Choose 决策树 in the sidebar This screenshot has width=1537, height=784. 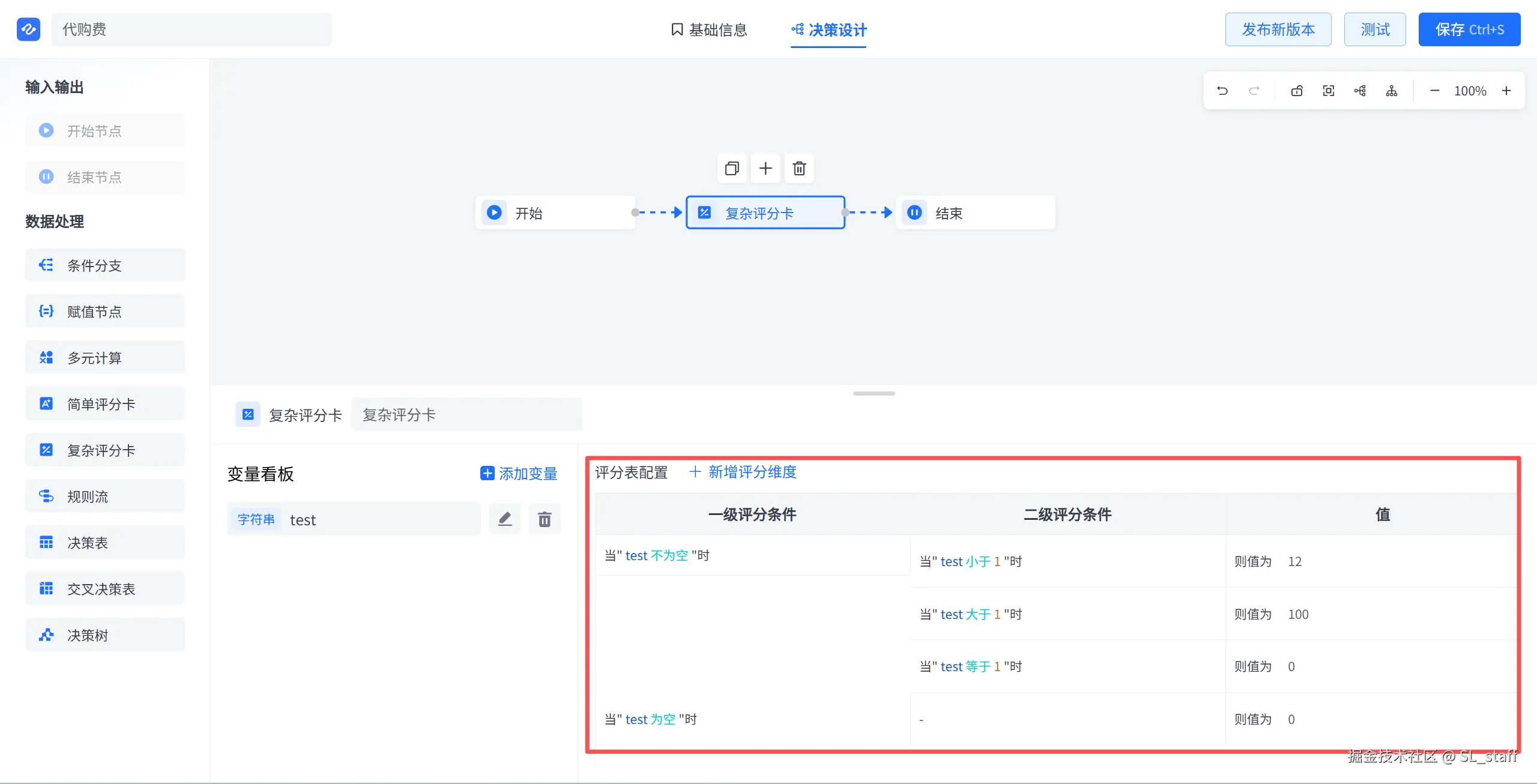[105, 635]
